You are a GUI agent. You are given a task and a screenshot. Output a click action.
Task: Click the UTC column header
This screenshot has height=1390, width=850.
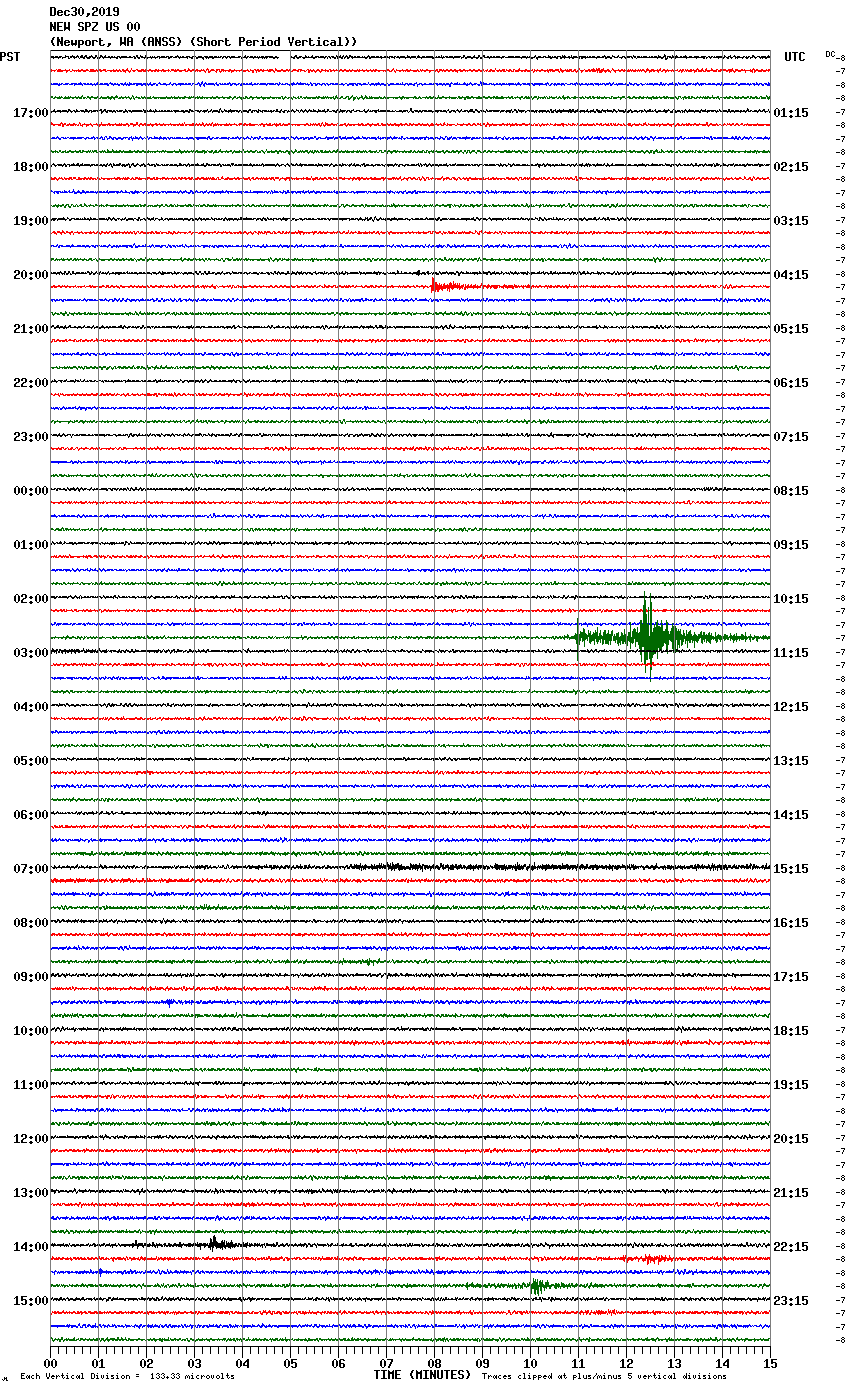(794, 57)
